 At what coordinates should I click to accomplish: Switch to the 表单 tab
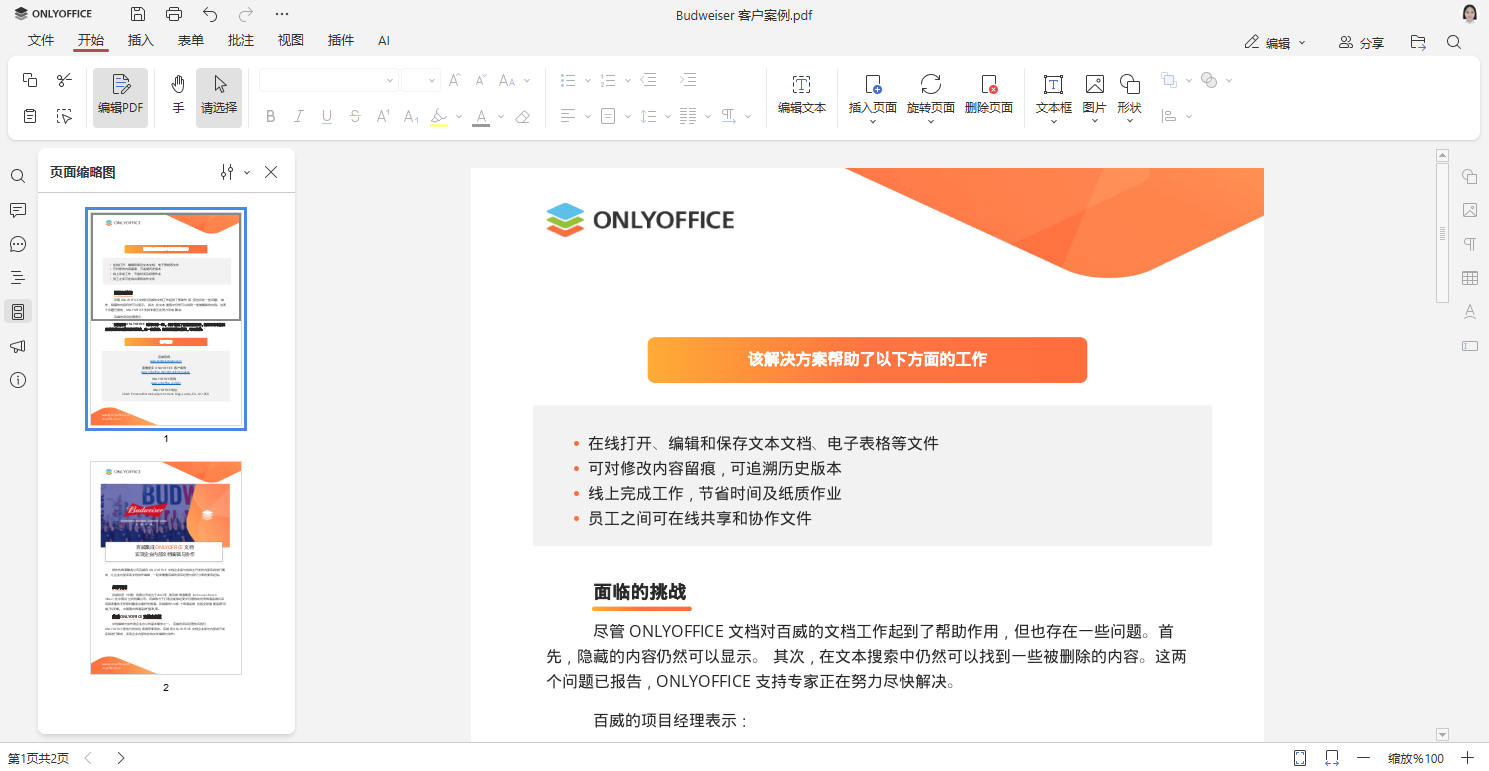[x=191, y=40]
